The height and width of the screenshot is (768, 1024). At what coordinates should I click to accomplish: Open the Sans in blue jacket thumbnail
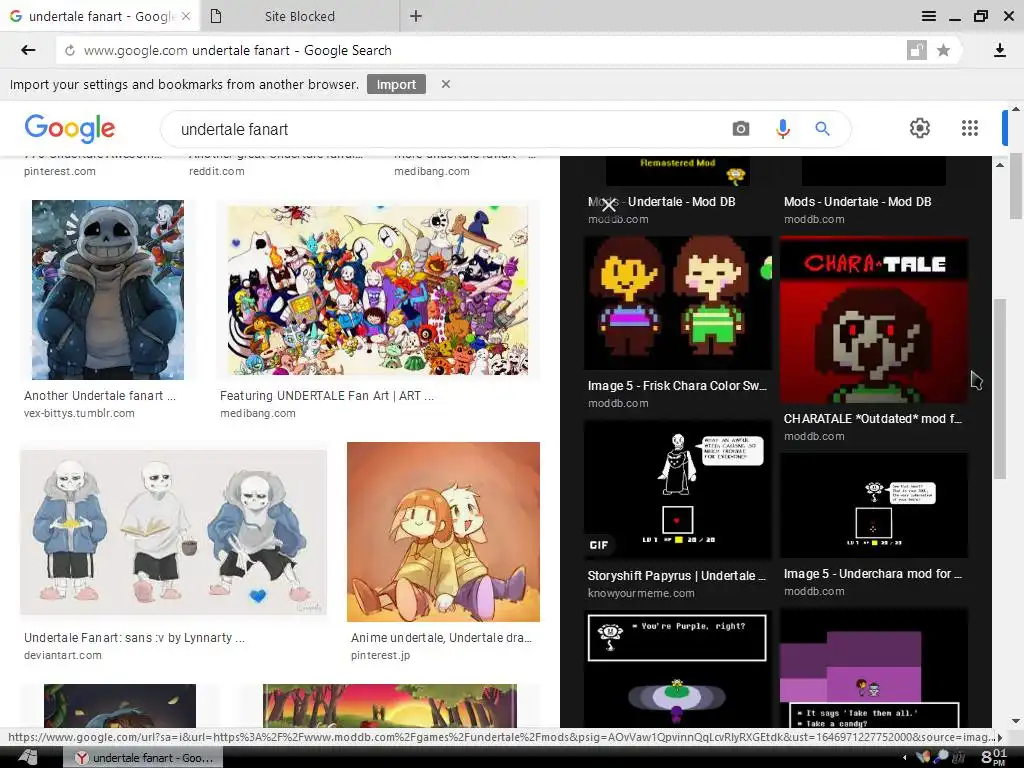coord(108,289)
